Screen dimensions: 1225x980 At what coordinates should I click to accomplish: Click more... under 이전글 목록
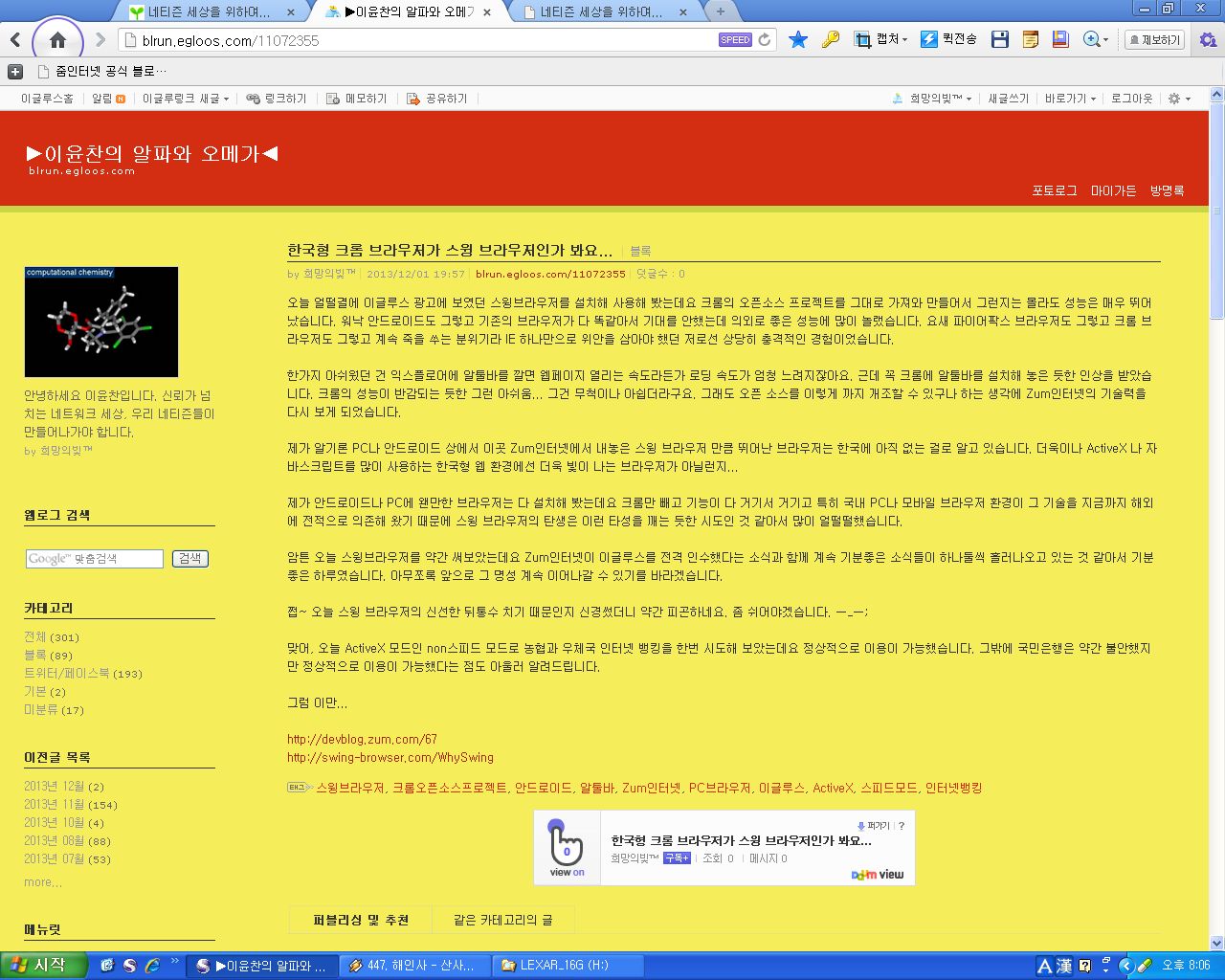point(43,882)
